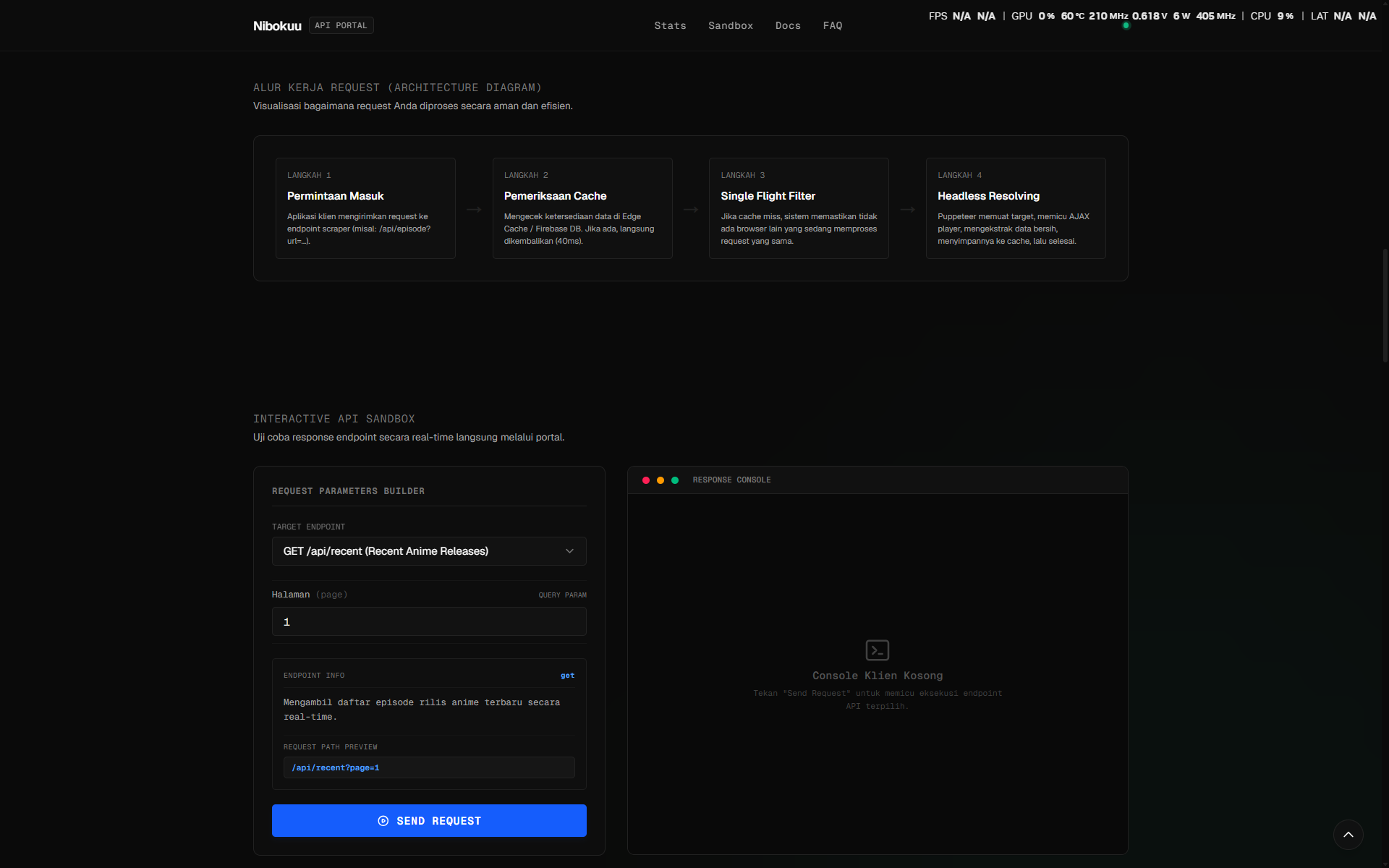Click the red dot in Response Console

646,480
